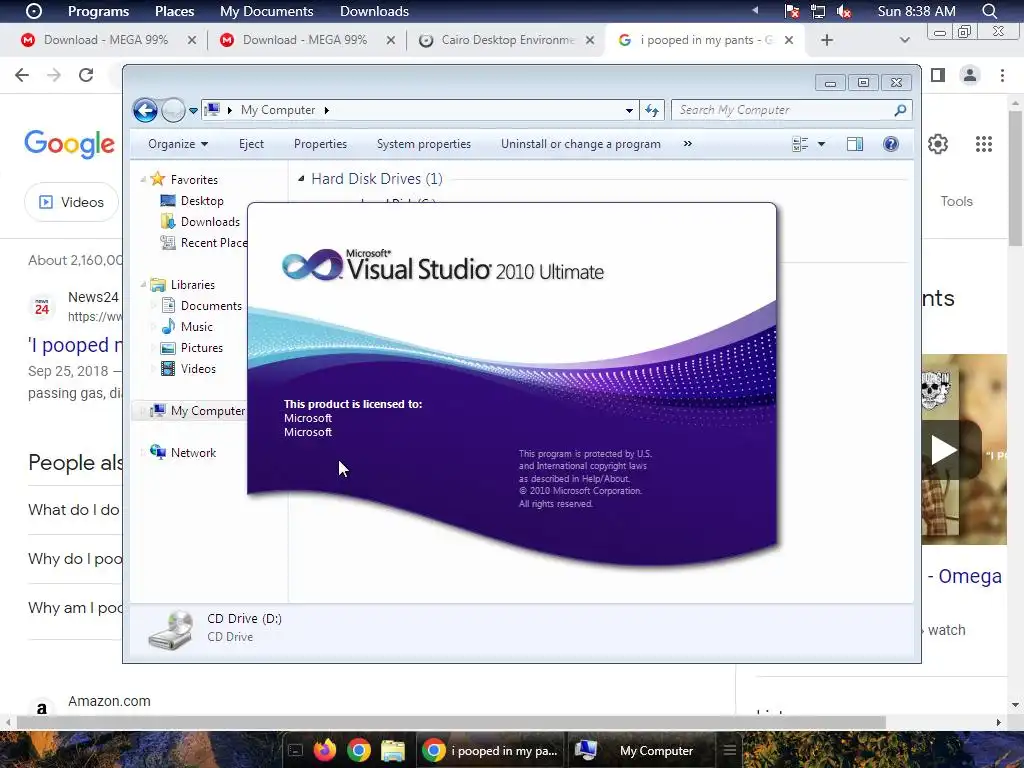Open the Amazon.com search result

109,701
